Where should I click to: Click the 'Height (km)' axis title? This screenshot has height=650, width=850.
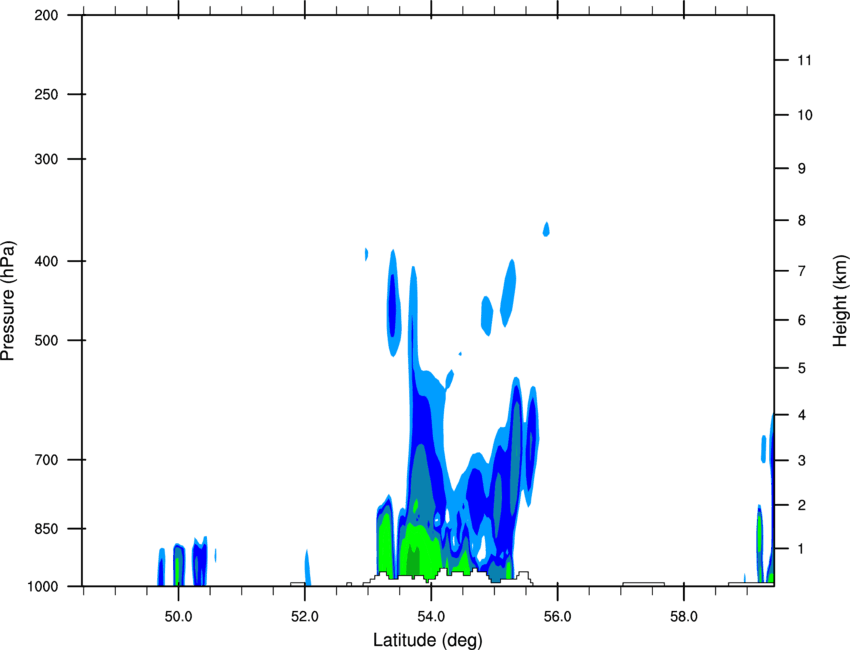pos(840,301)
